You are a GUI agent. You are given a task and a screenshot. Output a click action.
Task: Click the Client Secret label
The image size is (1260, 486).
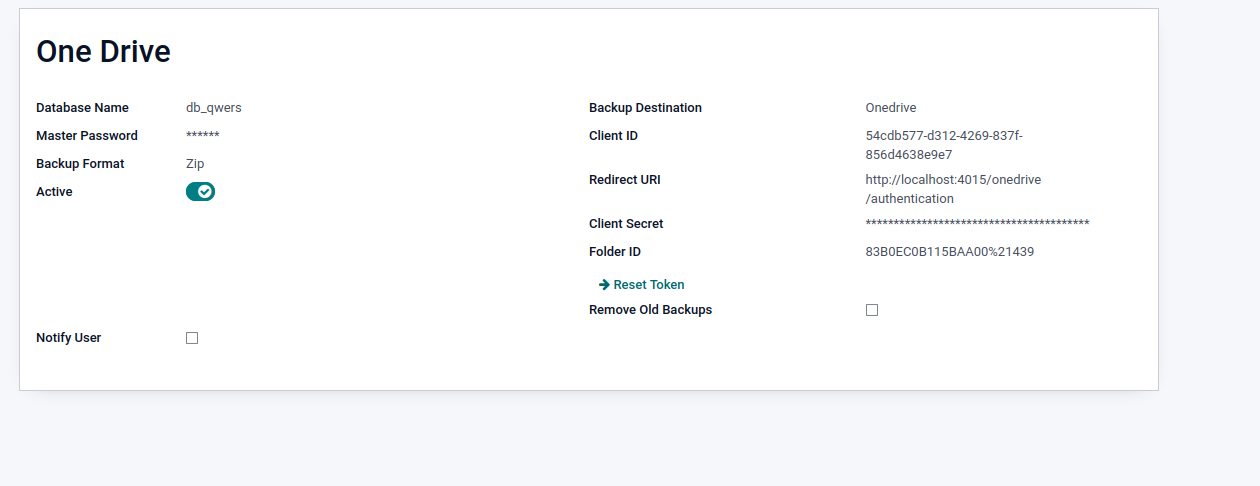626,224
